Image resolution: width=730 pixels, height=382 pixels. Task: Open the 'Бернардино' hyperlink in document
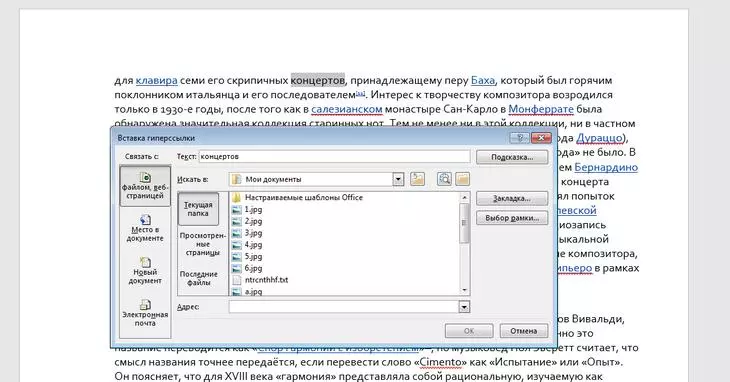click(x=606, y=167)
